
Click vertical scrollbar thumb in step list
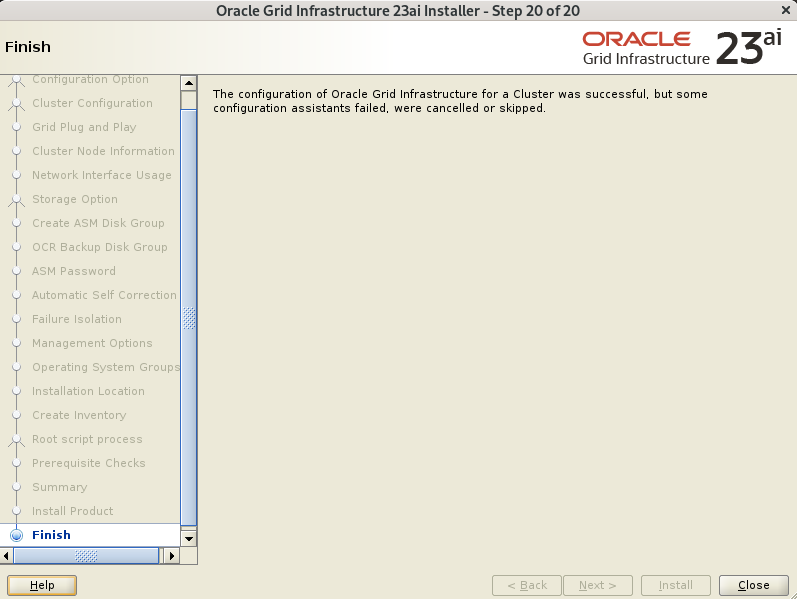pos(189,318)
